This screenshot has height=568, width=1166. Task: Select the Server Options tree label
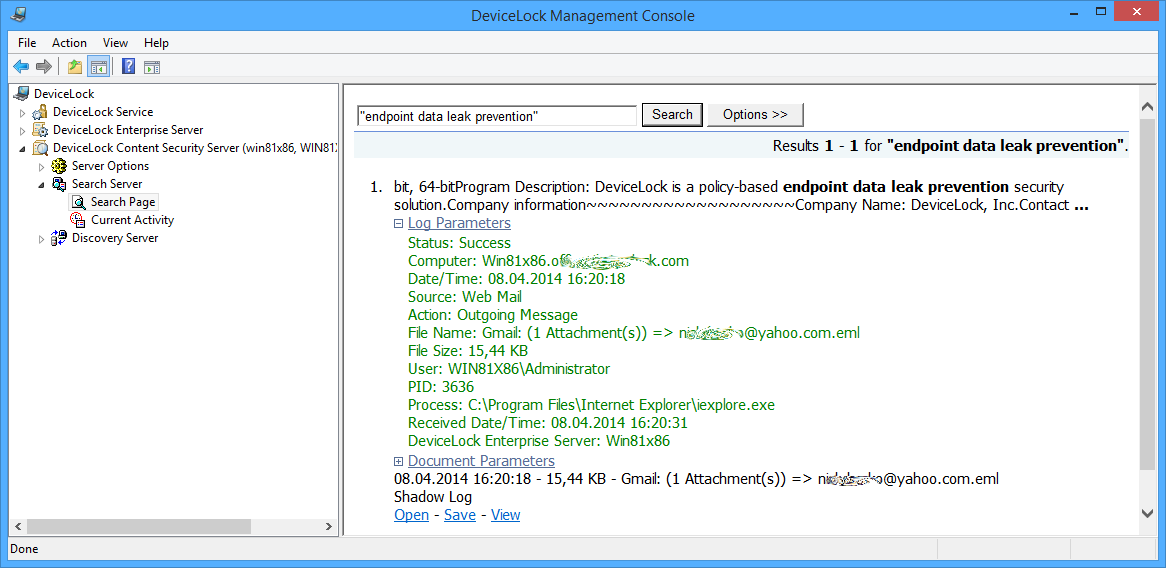[x=110, y=166]
